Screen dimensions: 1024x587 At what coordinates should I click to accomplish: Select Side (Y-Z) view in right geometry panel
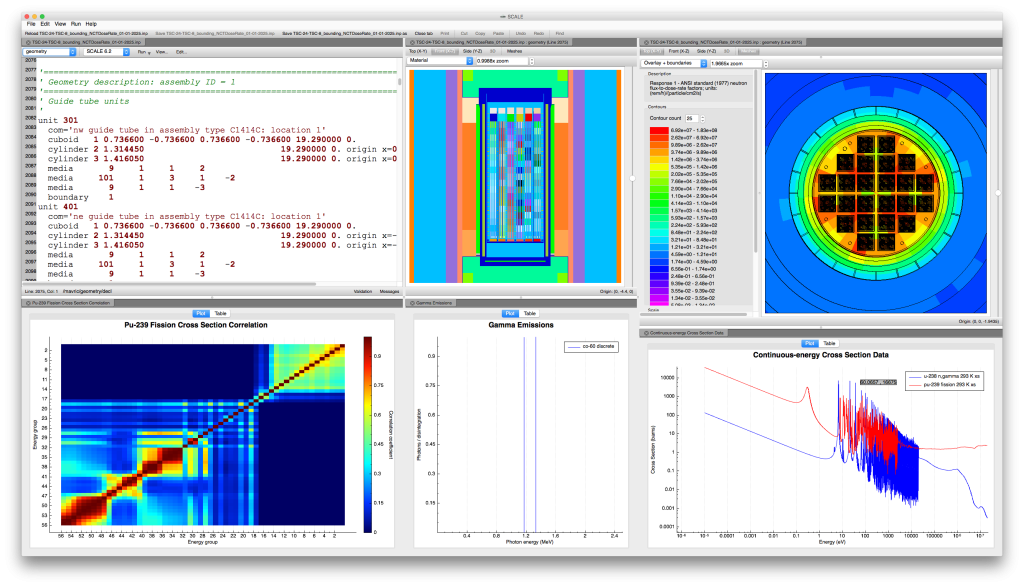706,51
